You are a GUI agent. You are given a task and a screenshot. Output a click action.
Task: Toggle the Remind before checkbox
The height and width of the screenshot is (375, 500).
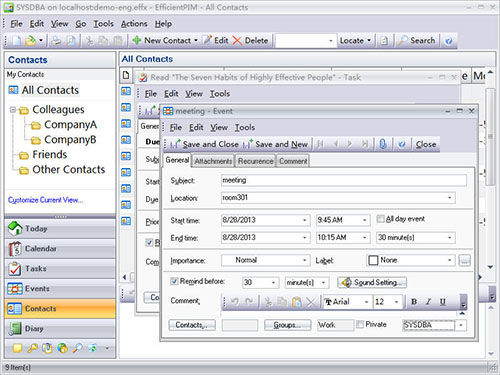[174, 281]
